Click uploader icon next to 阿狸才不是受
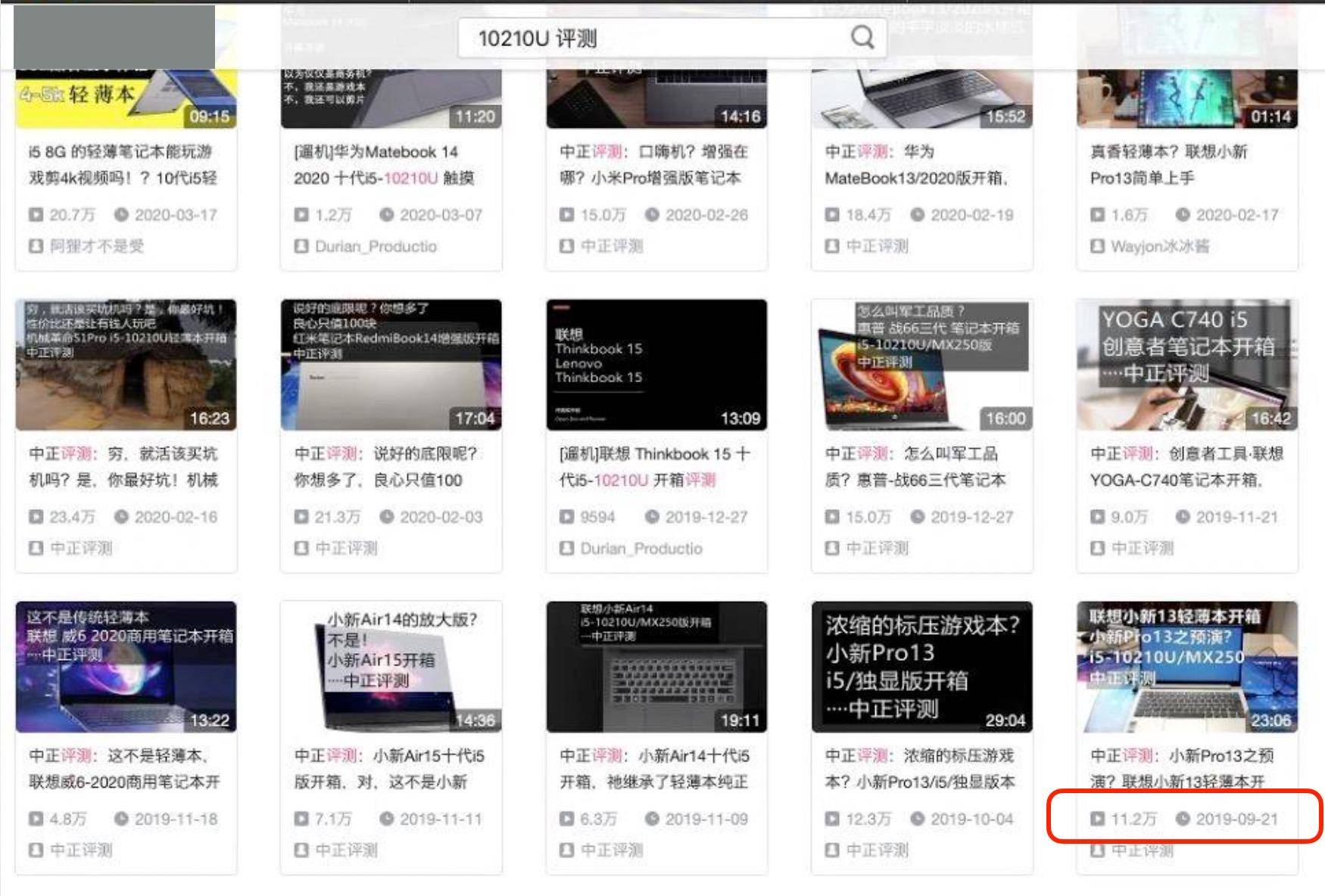 36,246
